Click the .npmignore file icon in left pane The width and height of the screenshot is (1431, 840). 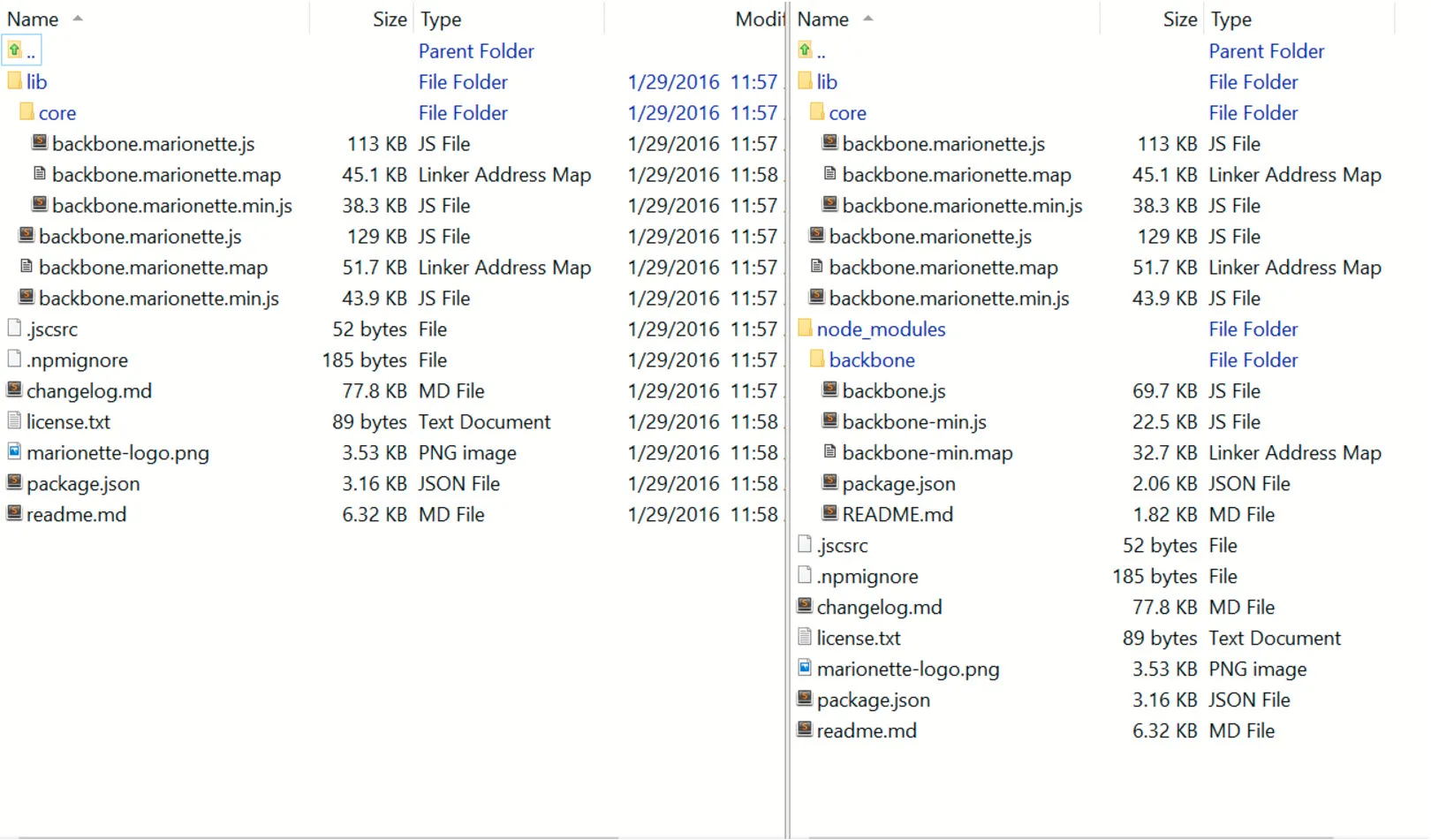[x=14, y=359]
